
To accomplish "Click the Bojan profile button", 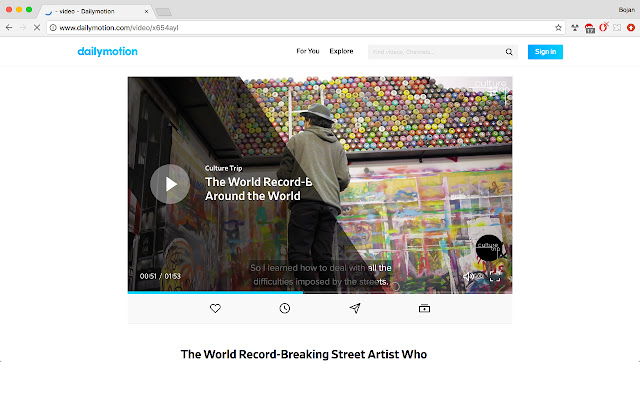I will (x=627, y=10).
